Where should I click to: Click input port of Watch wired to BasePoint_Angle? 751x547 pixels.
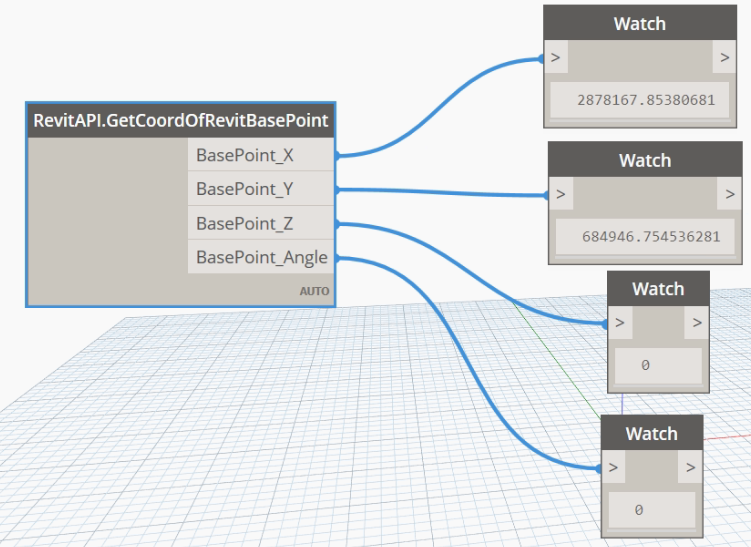pos(614,467)
